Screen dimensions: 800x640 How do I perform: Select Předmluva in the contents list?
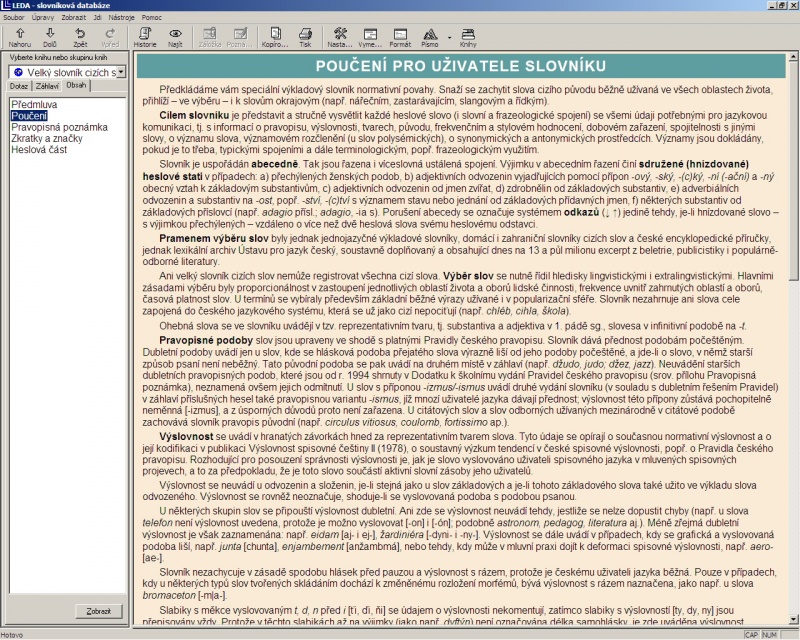(x=34, y=105)
